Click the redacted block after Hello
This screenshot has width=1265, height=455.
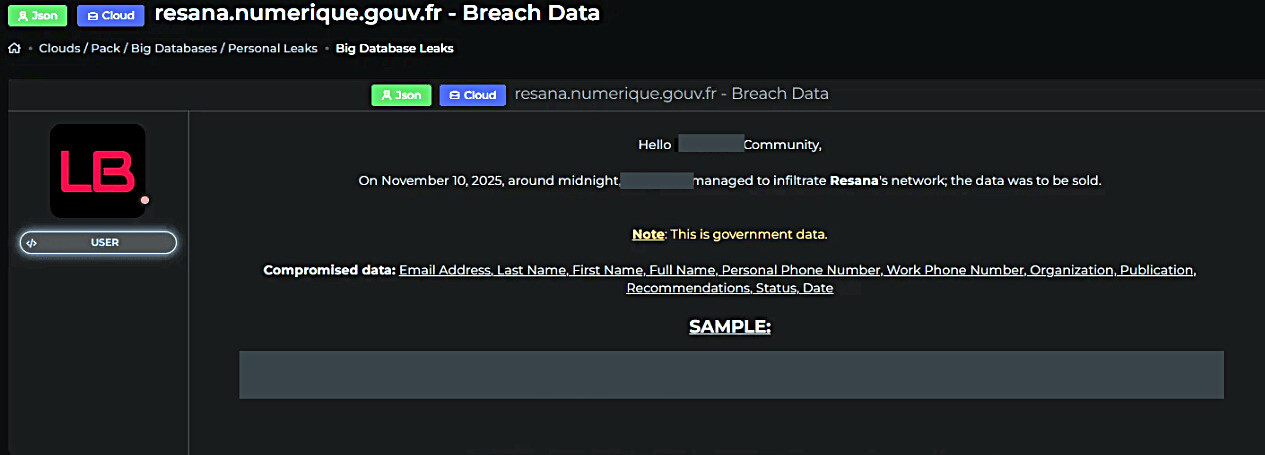pyautogui.click(x=710, y=144)
